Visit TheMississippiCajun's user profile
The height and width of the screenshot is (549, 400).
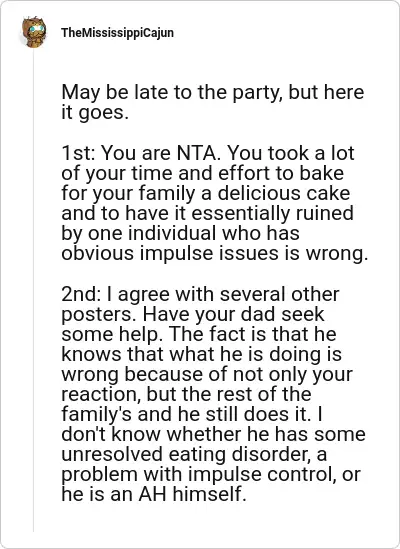117,33
